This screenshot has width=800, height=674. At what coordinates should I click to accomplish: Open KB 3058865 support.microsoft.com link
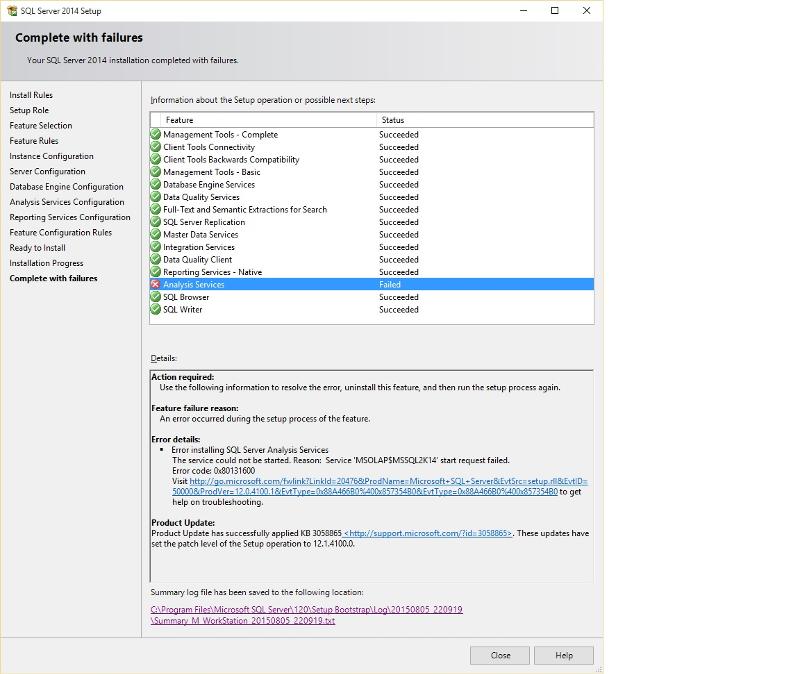pyautogui.click(x=428, y=533)
